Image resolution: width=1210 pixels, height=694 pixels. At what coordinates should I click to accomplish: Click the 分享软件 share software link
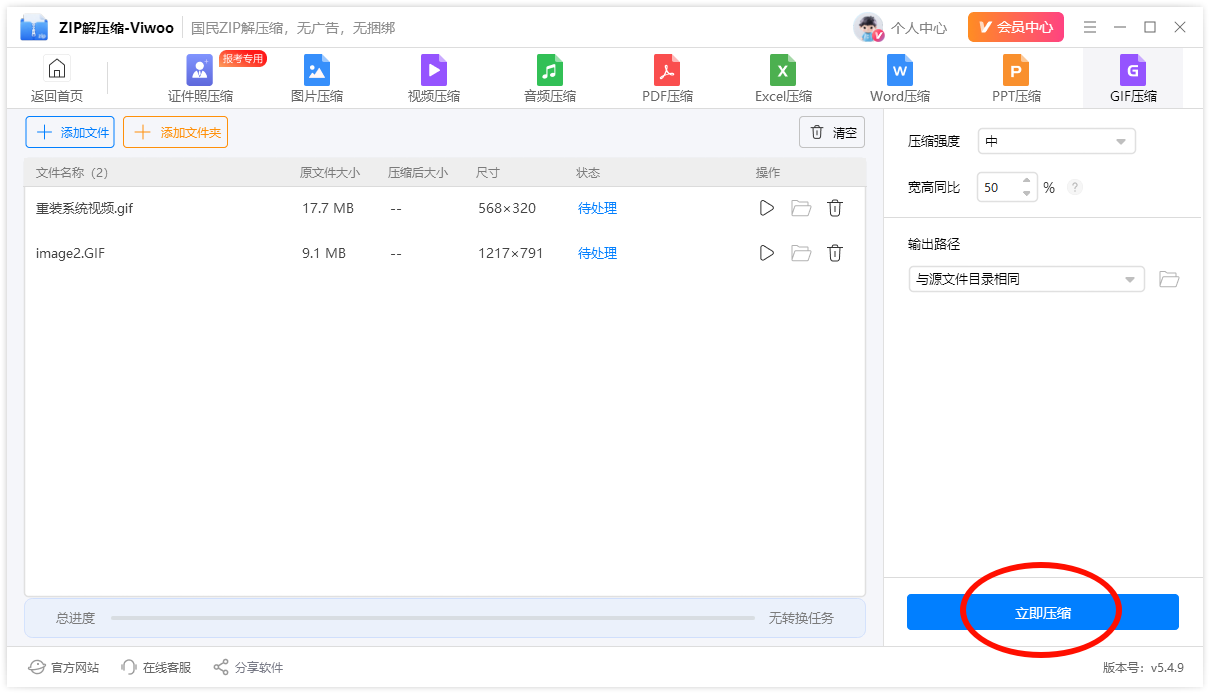click(248, 667)
